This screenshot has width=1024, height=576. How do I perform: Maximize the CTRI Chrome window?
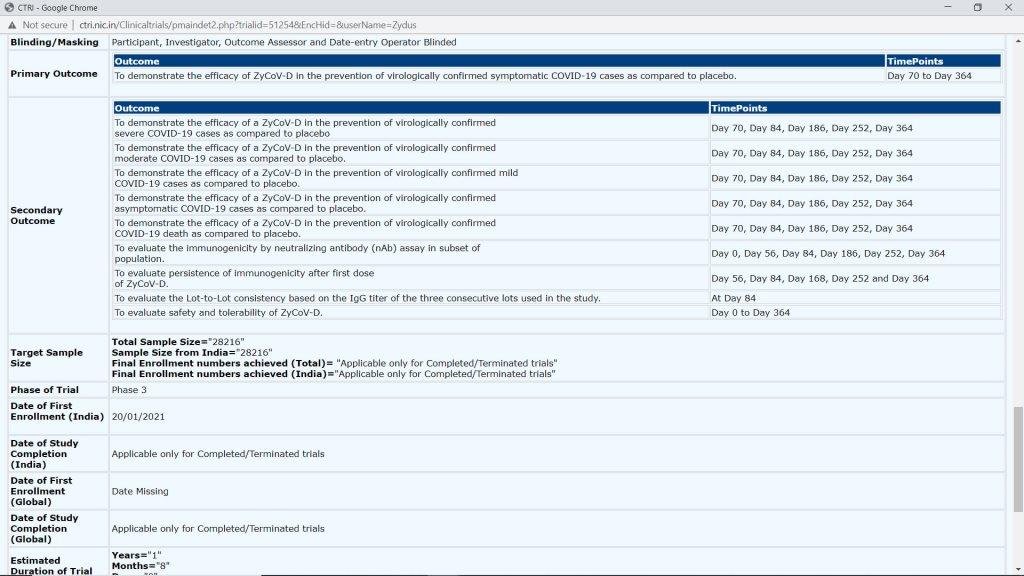[978, 7]
